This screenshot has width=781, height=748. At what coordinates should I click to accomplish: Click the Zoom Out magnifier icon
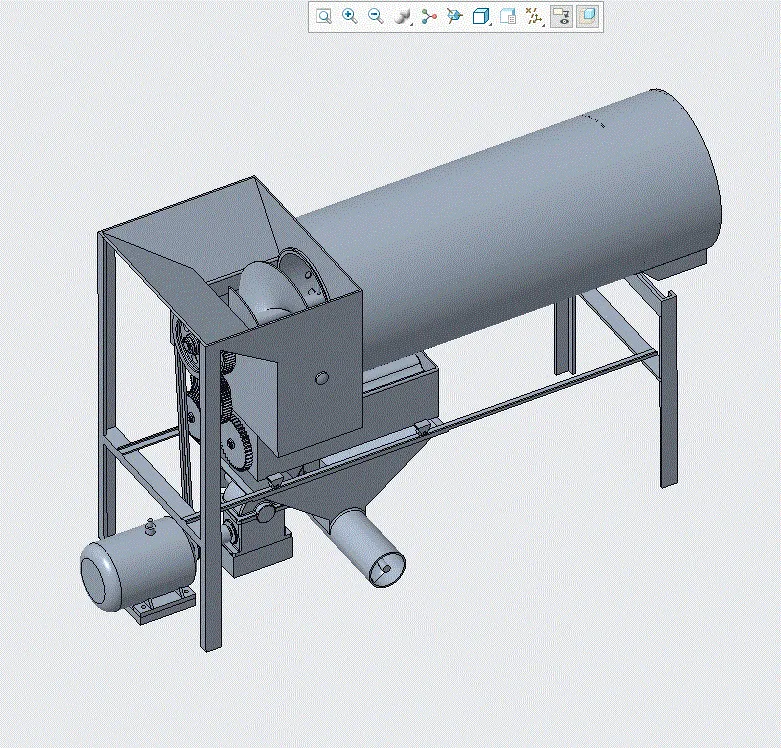(x=376, y=16)
